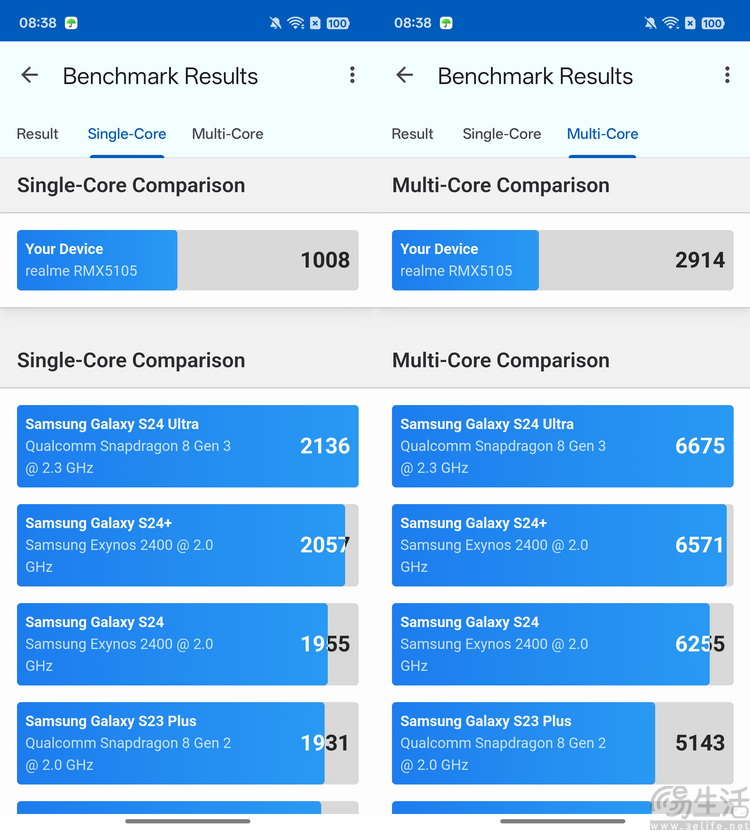The width and height of the screenshot is (750, 831).
Task: Select Multi-Core tab on left screen
Action: click(x=228, y=134)
